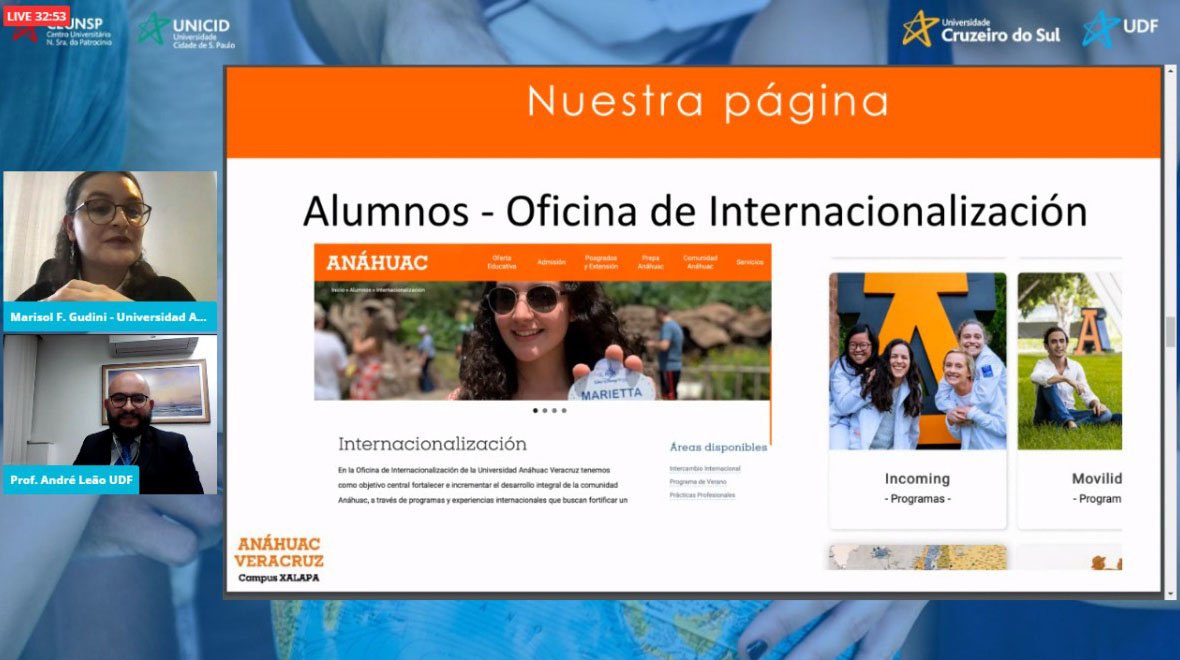The width and height of the screenshot is (1180, 660).
Task: Click the map card thumbnail below Incoming
Action: 917,557
